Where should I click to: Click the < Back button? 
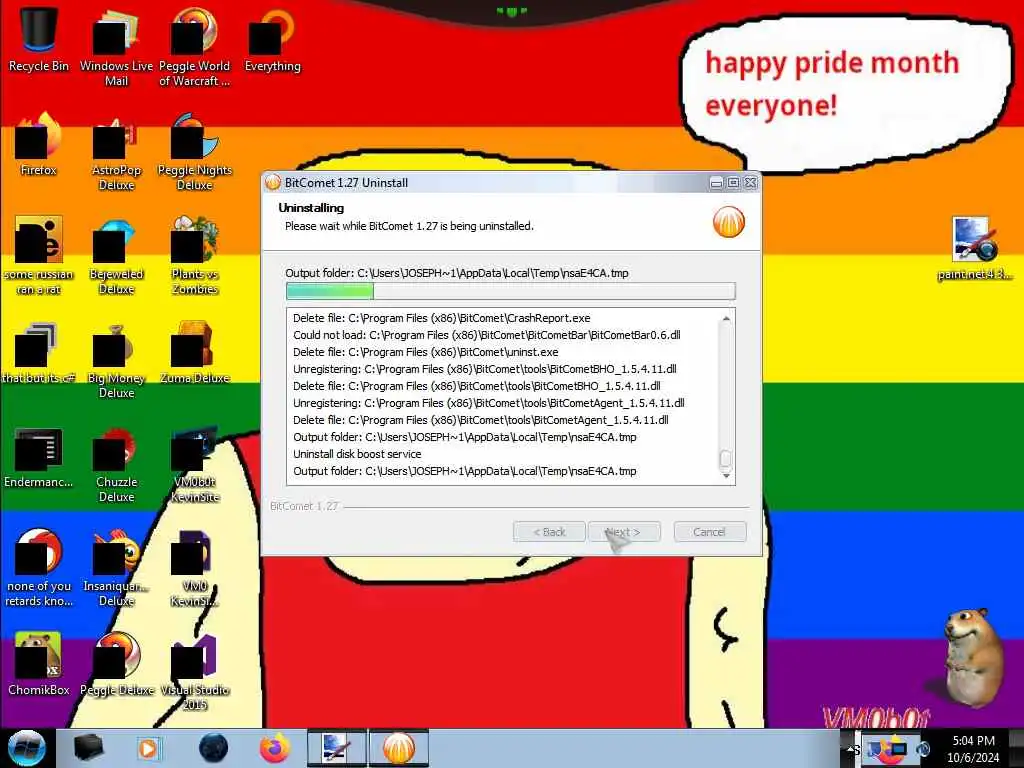coord(549,532)
